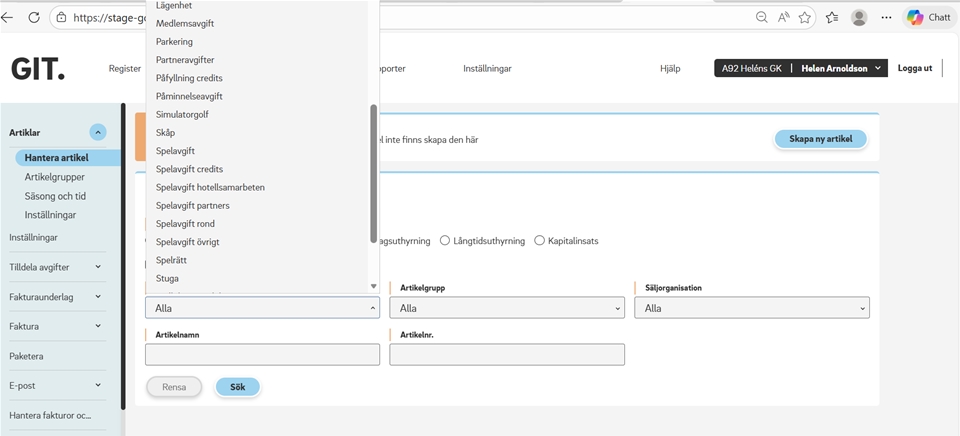Select the Långtidsuthyrning radio button
The height and width of the screenshot is (436, 960).
click(445, 241)
